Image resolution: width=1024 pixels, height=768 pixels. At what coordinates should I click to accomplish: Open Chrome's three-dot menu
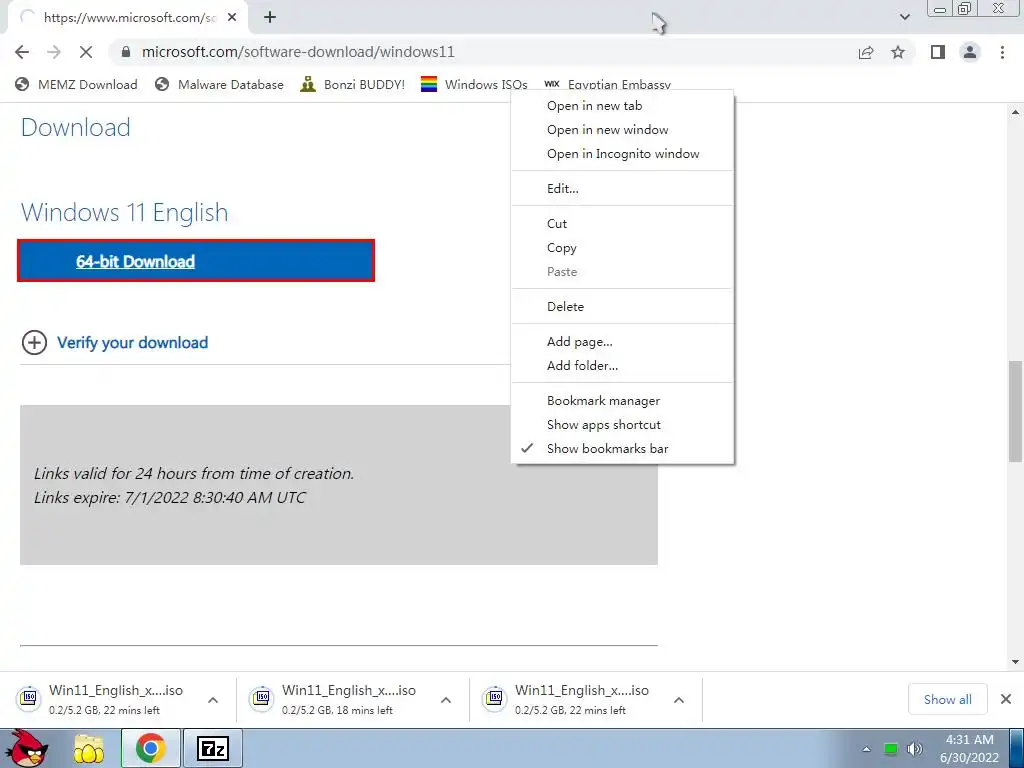coord(1002,52)
